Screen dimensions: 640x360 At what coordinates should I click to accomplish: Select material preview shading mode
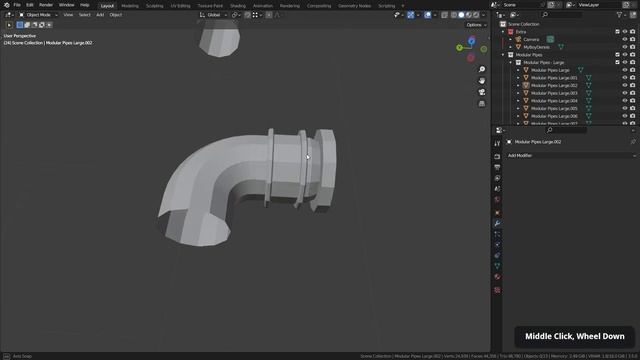pos(469,15)
